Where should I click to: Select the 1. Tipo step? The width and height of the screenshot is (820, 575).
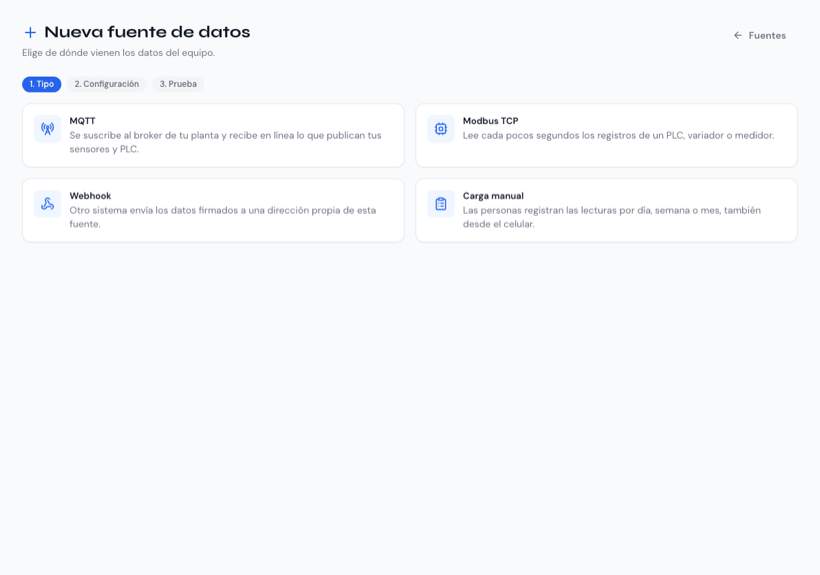tap(41, 84)
